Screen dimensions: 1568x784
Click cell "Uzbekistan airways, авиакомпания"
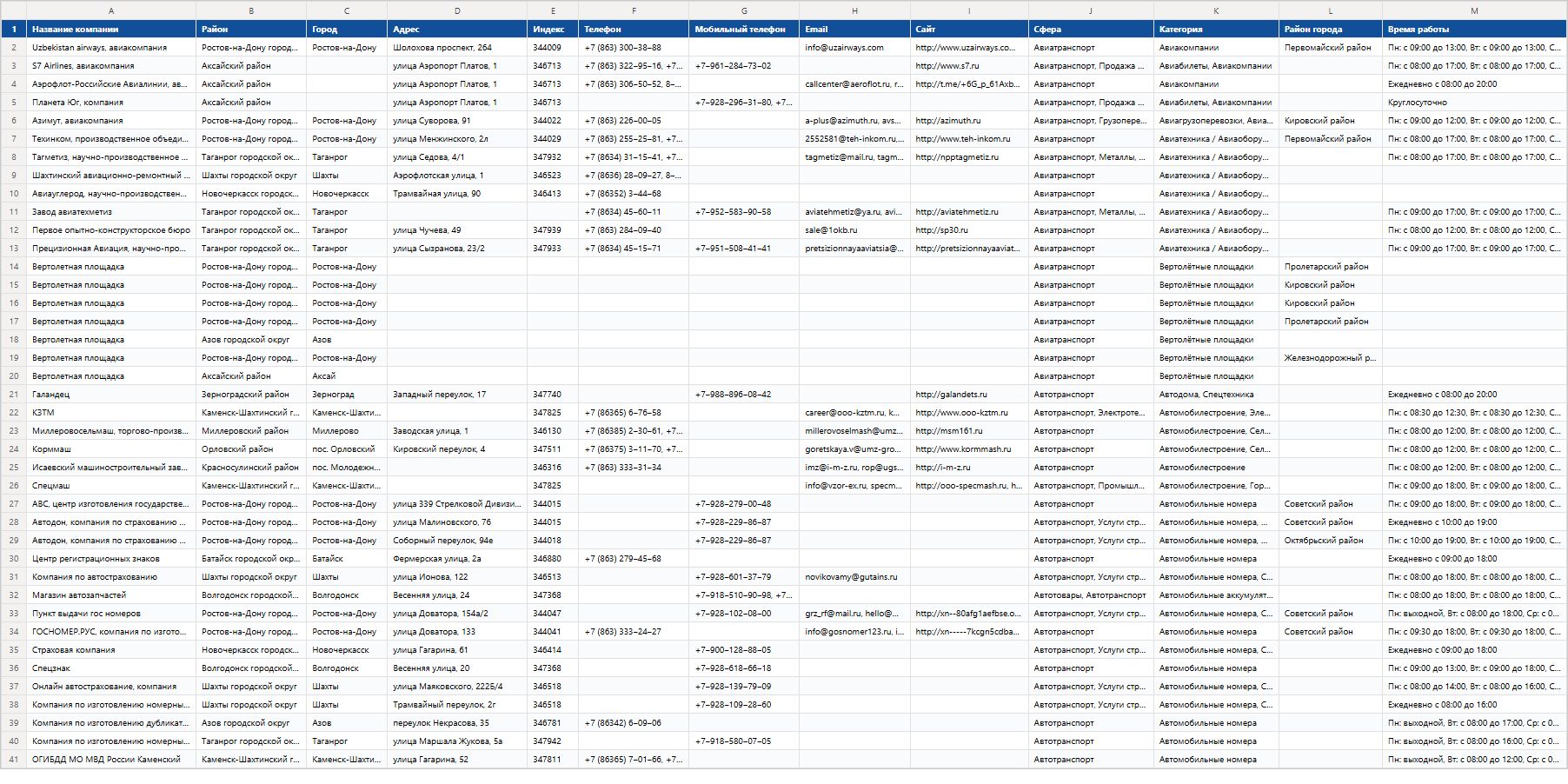pyautogui.click(x=111, y=48)
